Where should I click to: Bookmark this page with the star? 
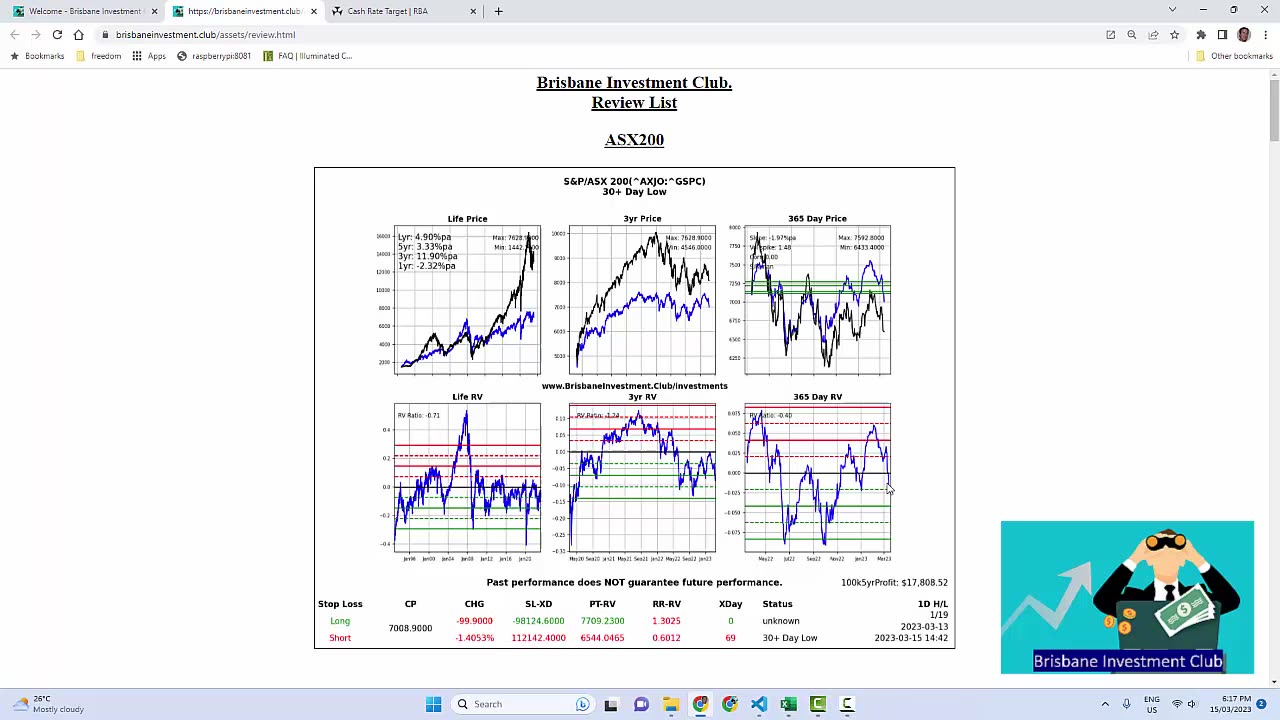coord(1174,35)
